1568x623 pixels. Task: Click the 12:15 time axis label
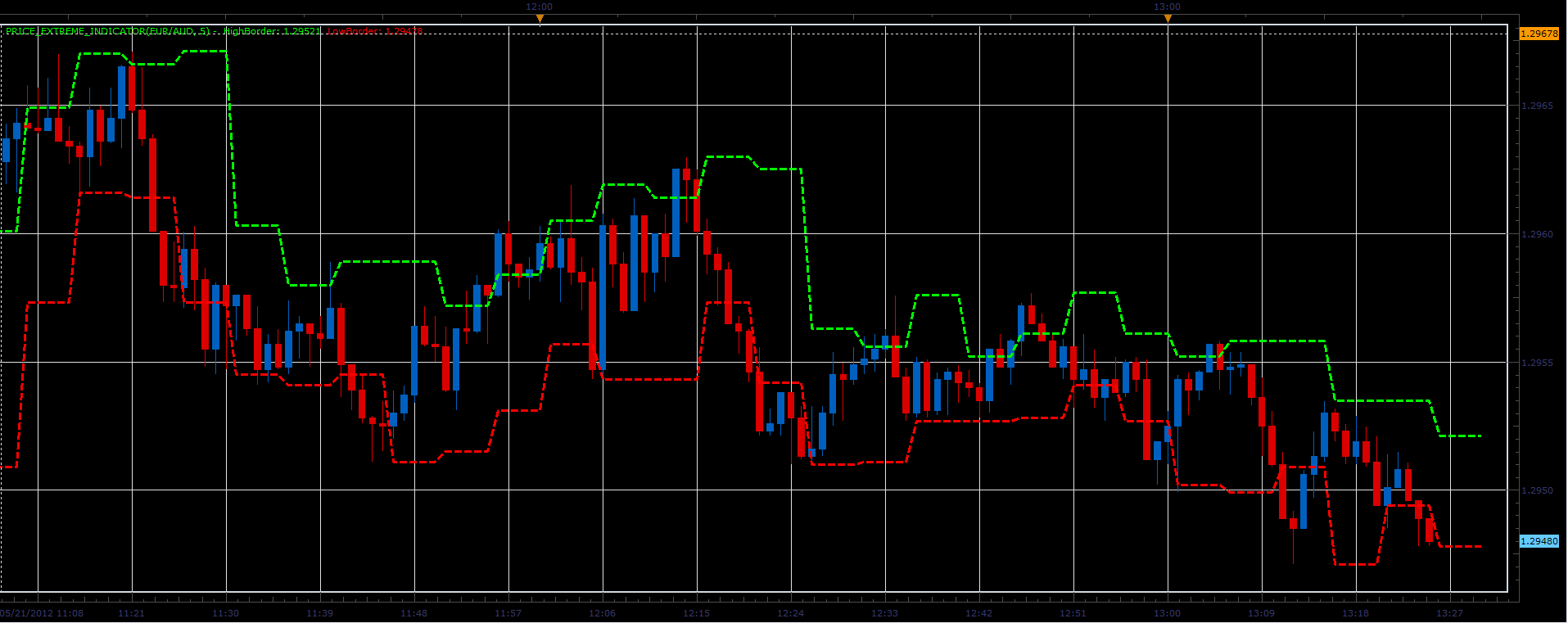(x=697, y=613)
